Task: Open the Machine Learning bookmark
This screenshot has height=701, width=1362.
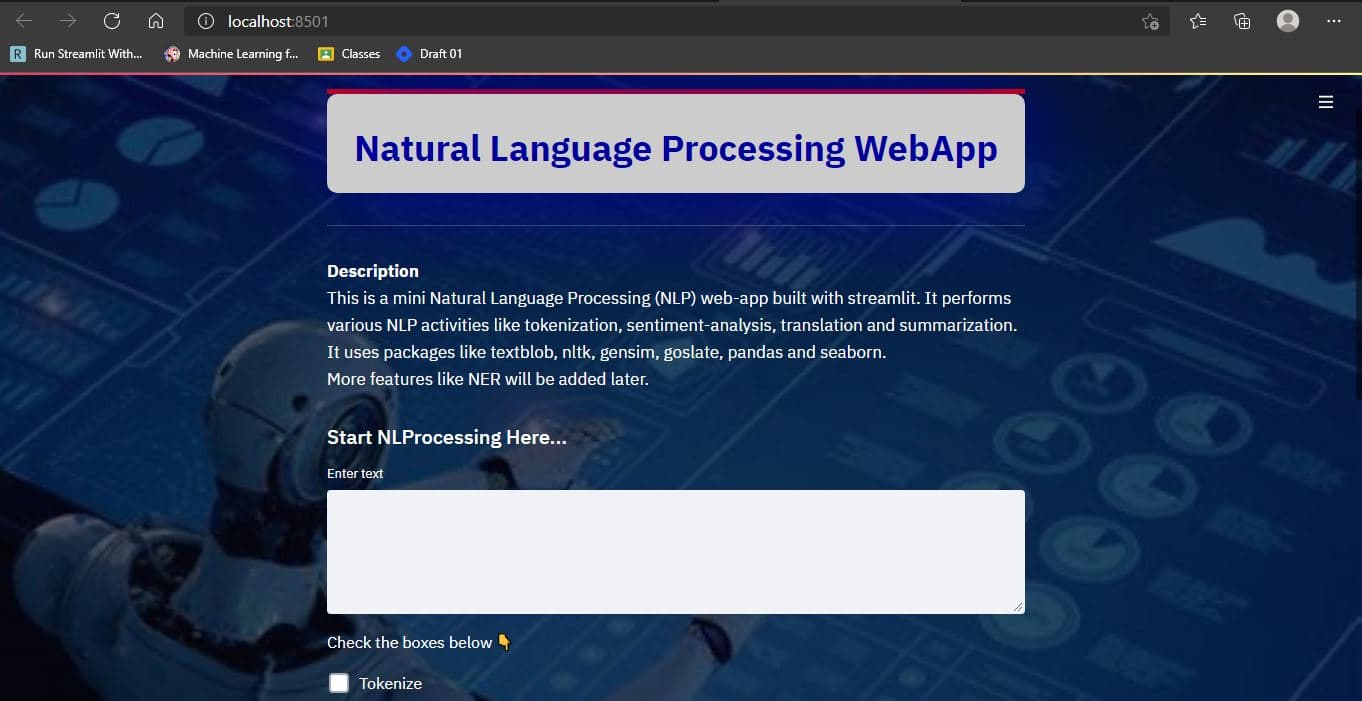Action: [232, 54]
